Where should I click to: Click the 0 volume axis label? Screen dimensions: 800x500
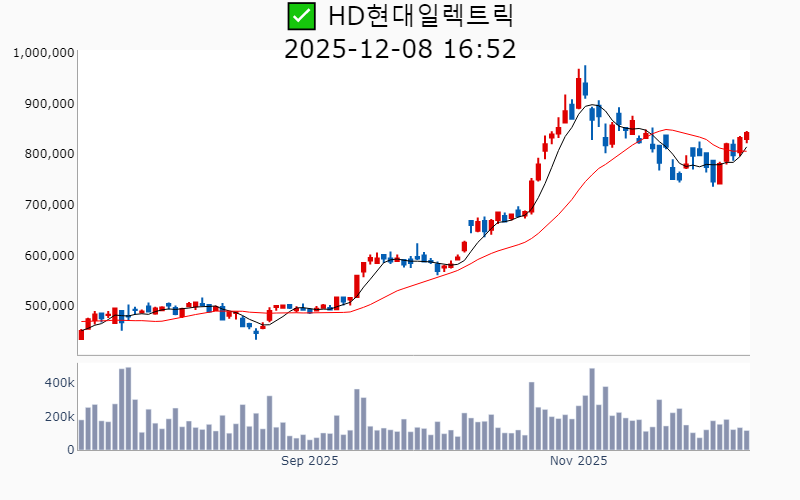[x=70, y=450]
